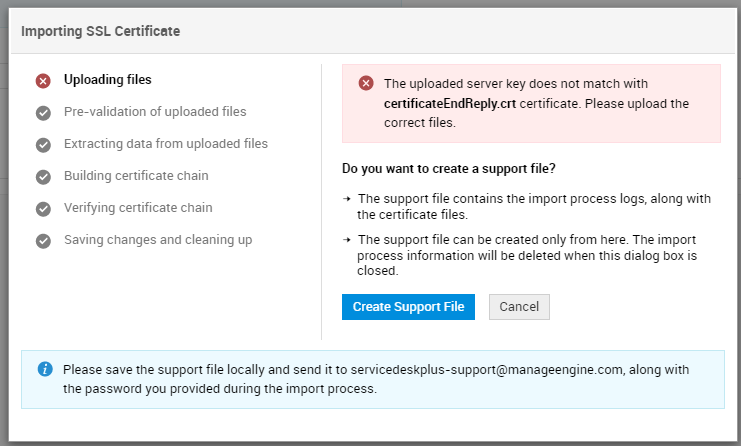Image resolution: width=741 pixels, height=446 pixels.
Task: Select the Pre-validation of uploaded files step
Action: click(x=155, y=112)
